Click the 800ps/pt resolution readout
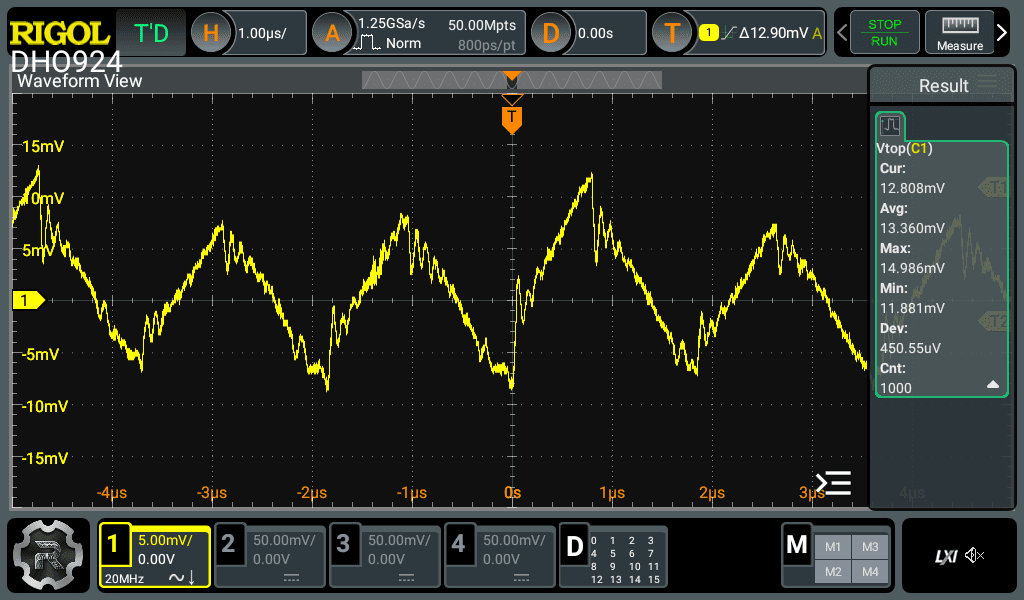Screen dimensions: 1024x600 point(487,45)
